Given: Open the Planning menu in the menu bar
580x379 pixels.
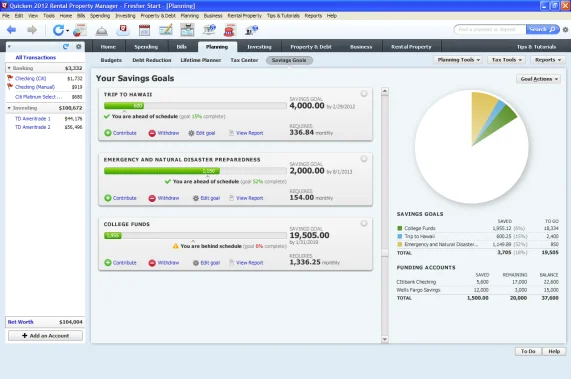Looking at the screenshot, I should tap(190, 16).
